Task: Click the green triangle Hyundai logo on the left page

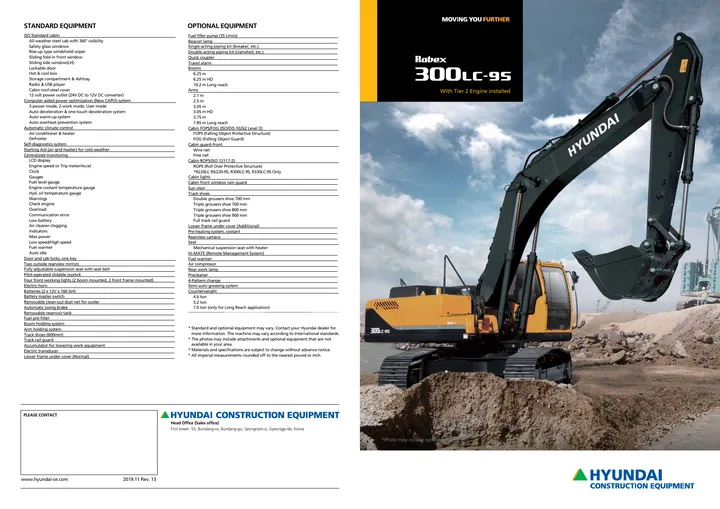Action: click(x=165, y=415)
